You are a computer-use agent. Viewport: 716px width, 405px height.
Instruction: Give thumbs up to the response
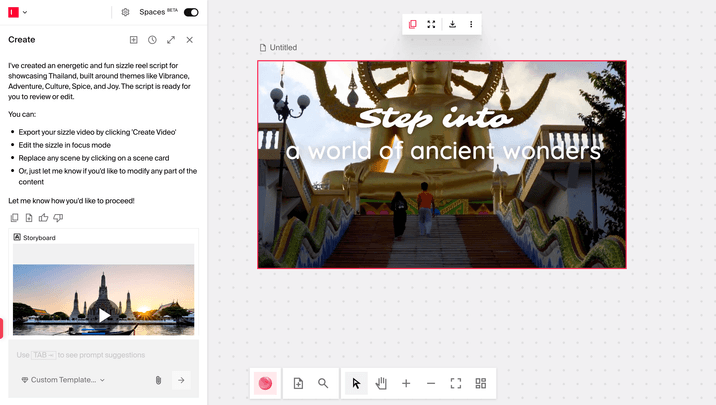[43, 217]
